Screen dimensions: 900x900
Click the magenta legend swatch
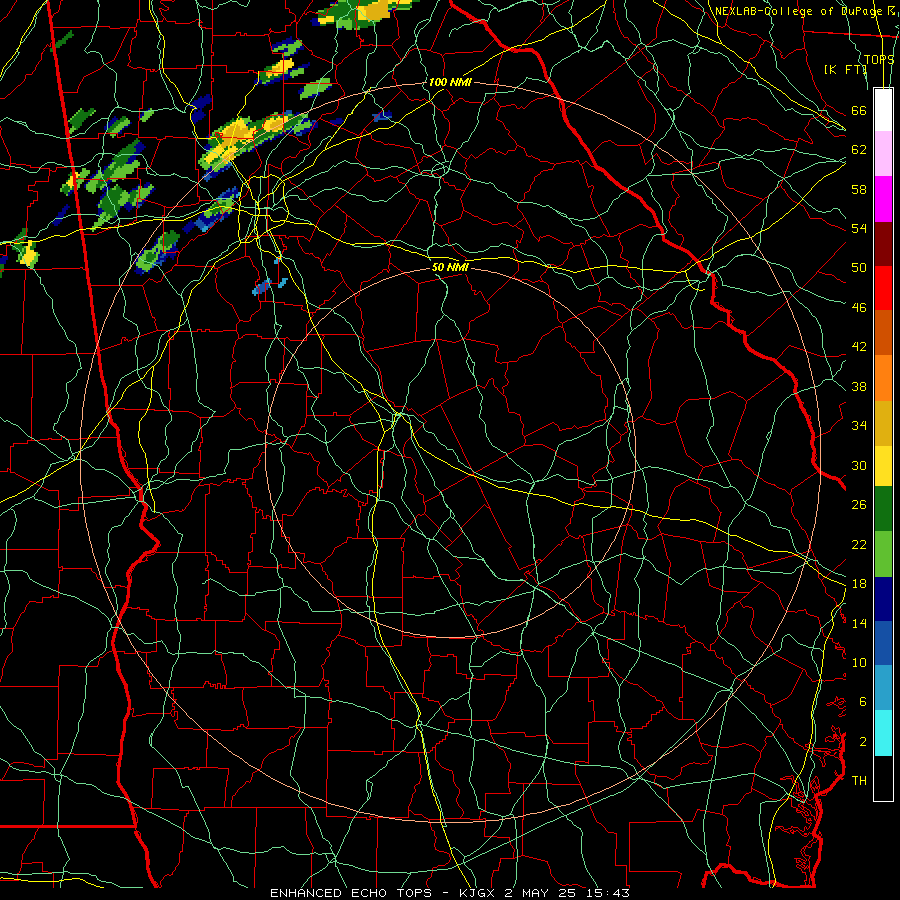[883, 199]
